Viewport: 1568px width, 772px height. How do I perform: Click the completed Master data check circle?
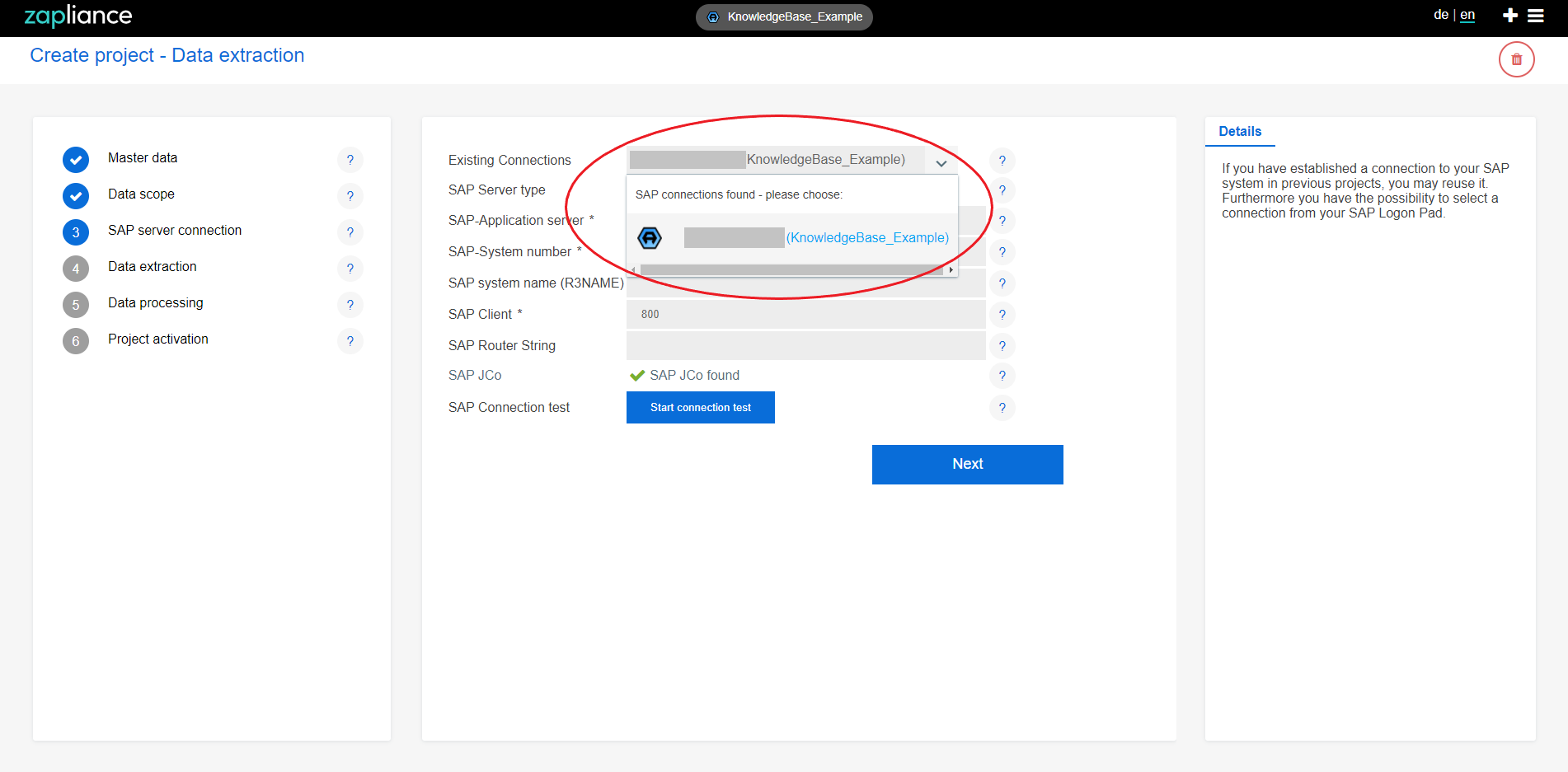click(76, 160)
